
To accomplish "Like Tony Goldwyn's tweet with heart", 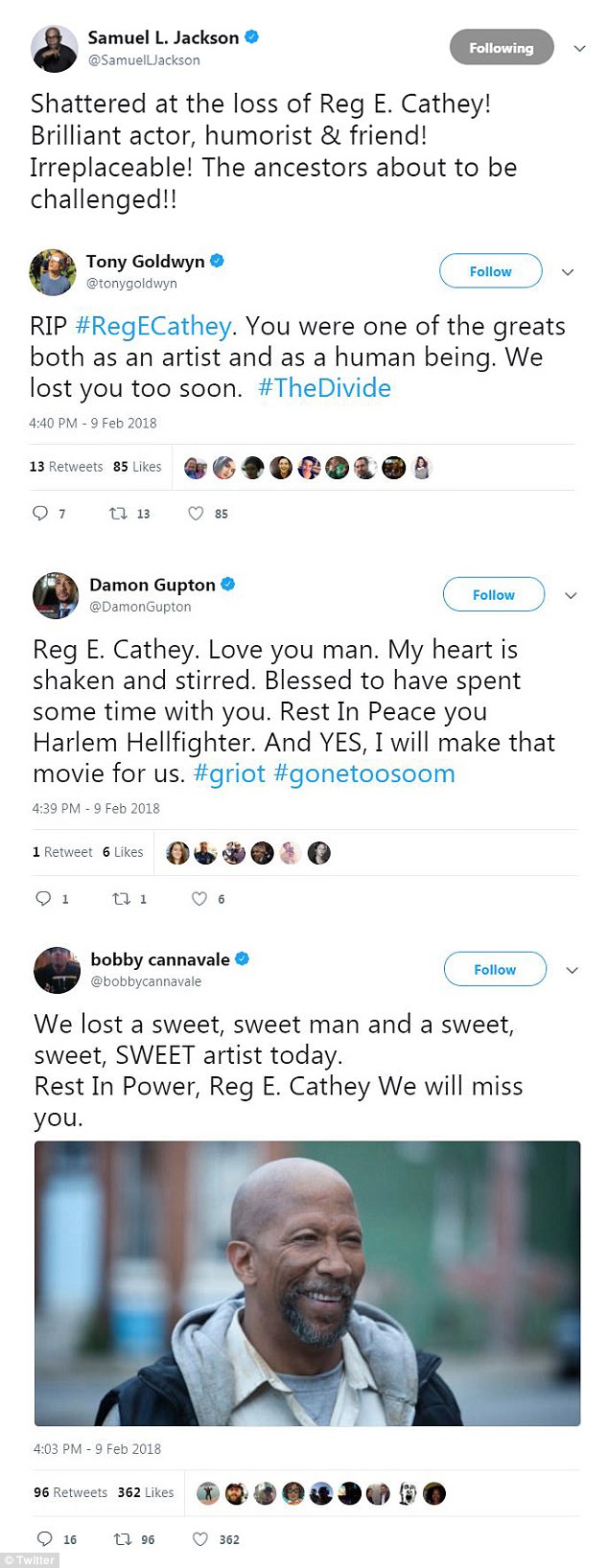I will pyautogui.click(x=196, y=514).
